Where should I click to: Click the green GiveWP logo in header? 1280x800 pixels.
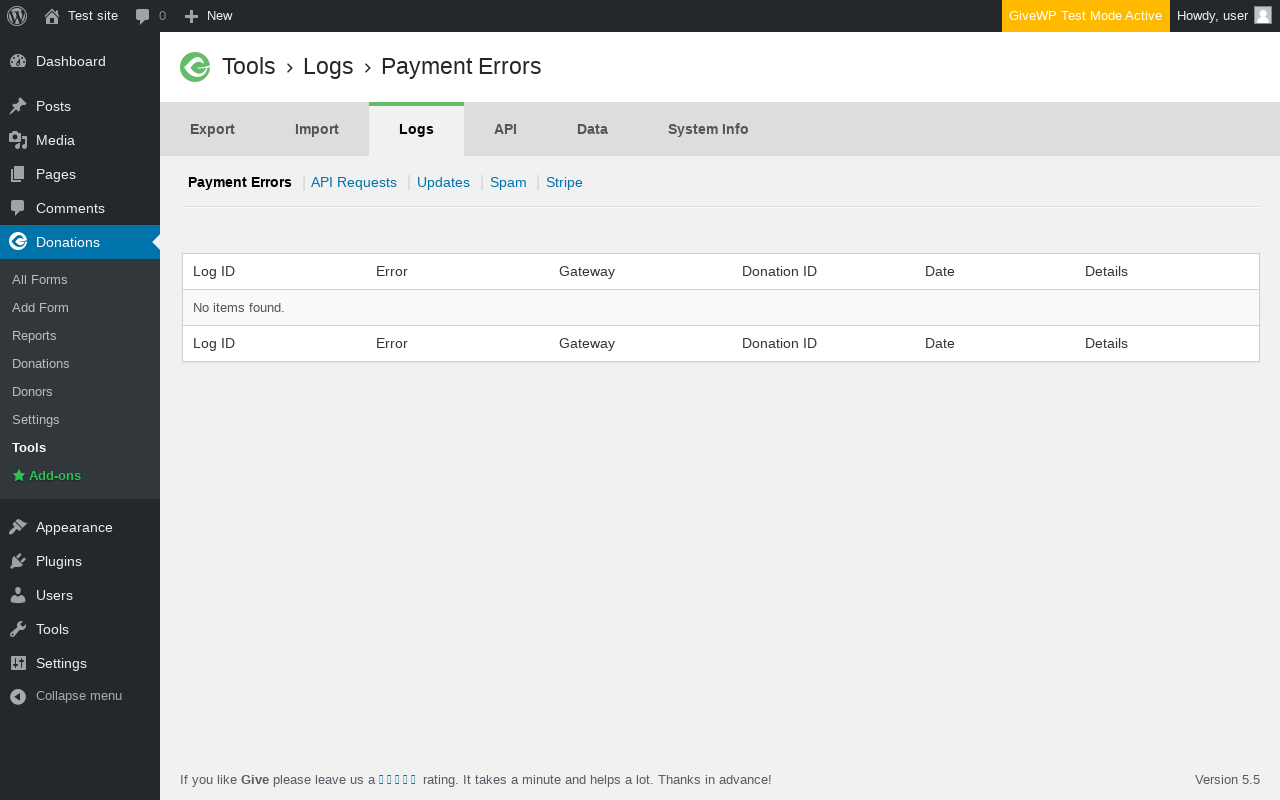pos(195,67)
